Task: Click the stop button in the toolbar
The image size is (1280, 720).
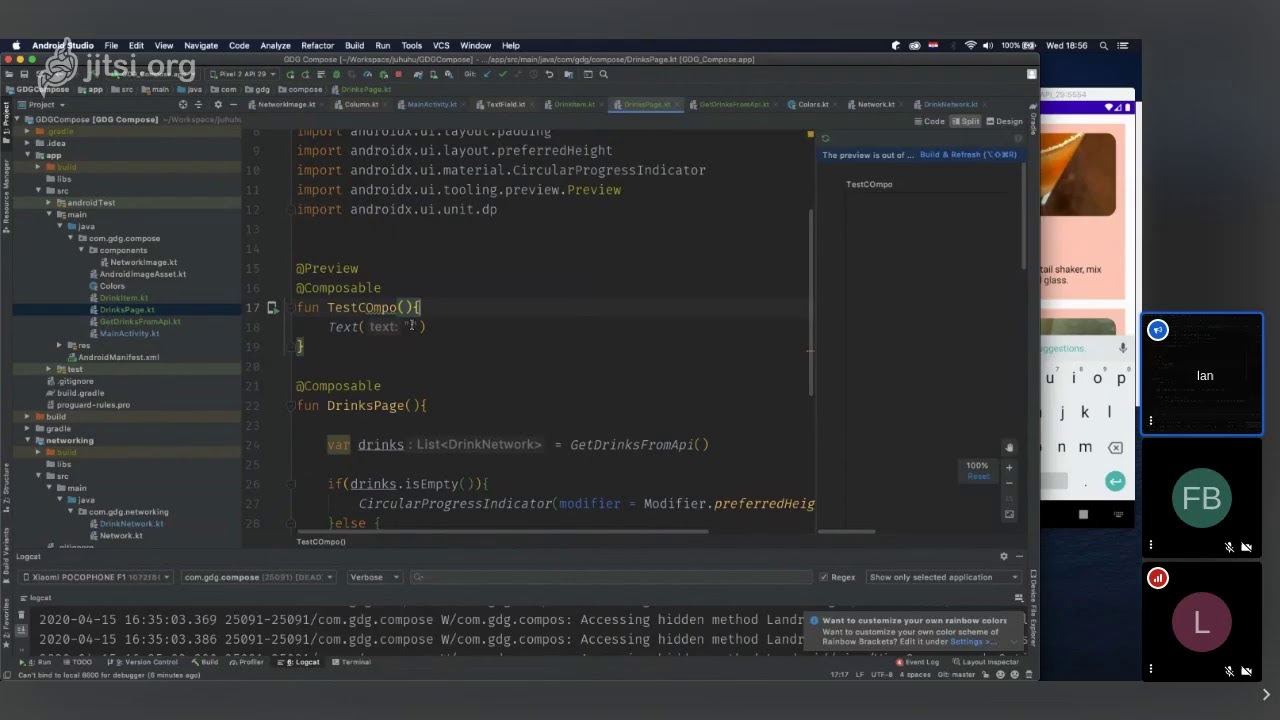Action: tap(398, 74)
